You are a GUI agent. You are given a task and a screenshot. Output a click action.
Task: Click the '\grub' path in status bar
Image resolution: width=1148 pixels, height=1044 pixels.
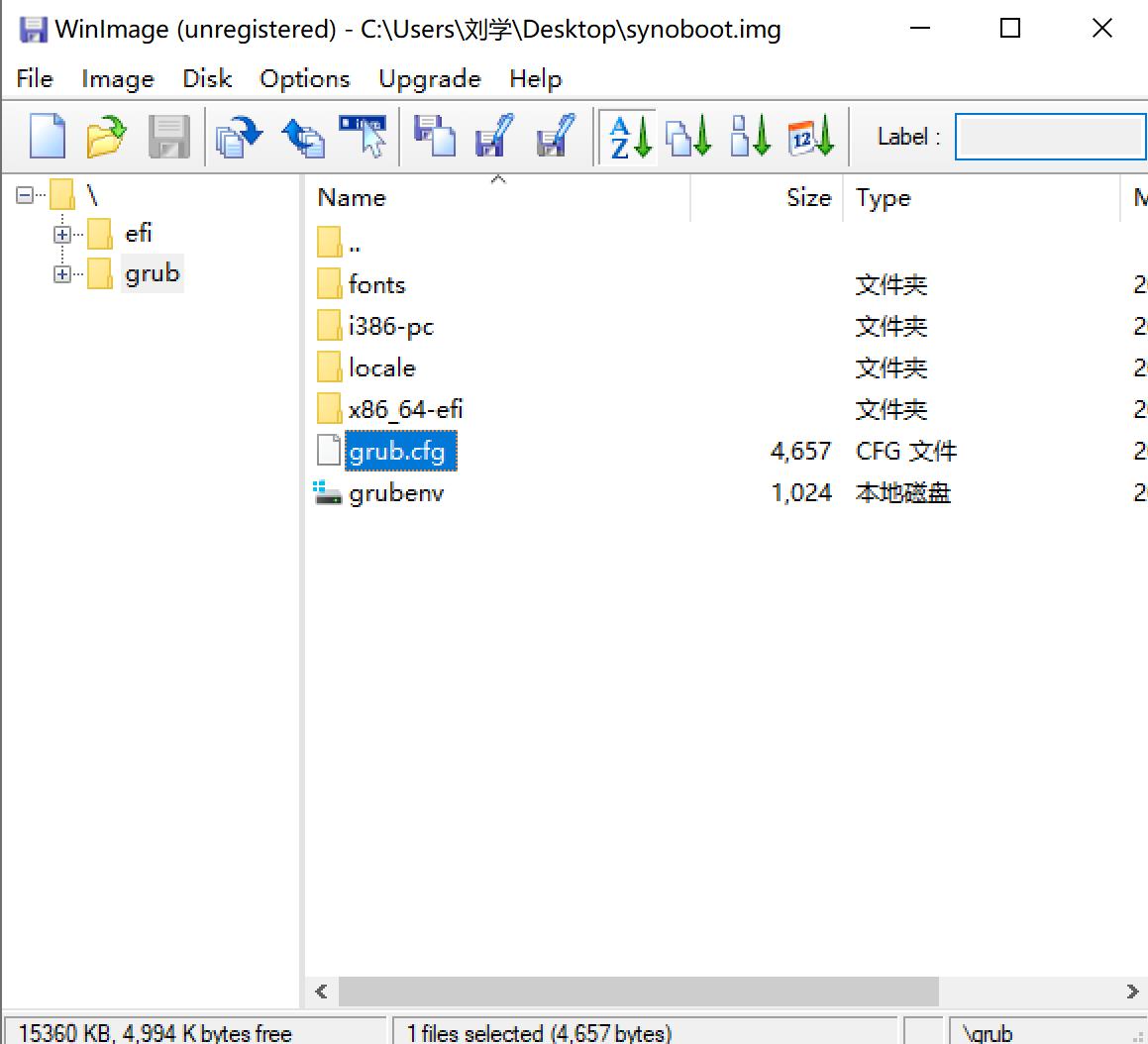(988, 1033)
